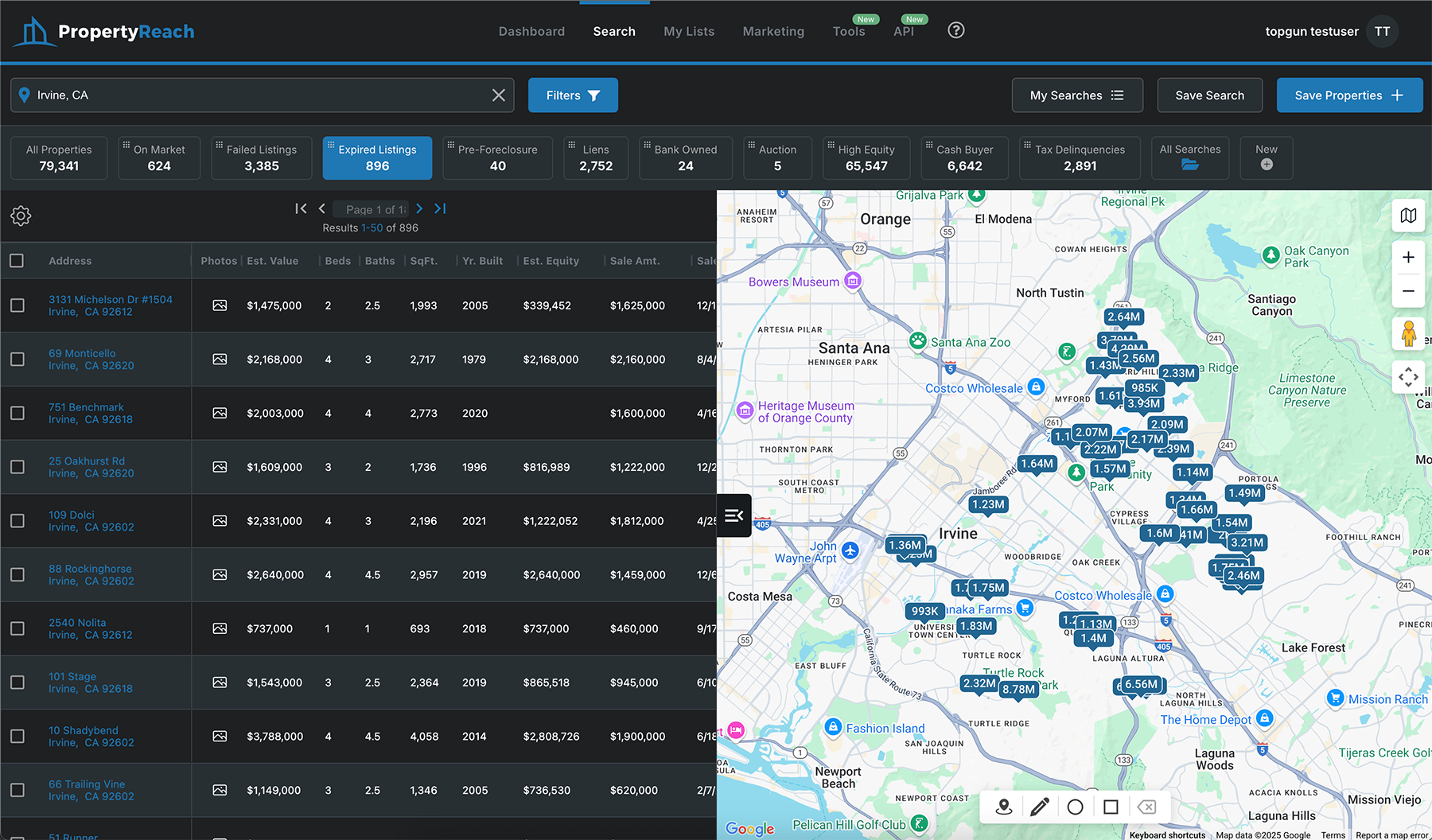Clear drawn shapes with erase icon
This screenshot has width=1432, height=840.
pos(1146,807)
